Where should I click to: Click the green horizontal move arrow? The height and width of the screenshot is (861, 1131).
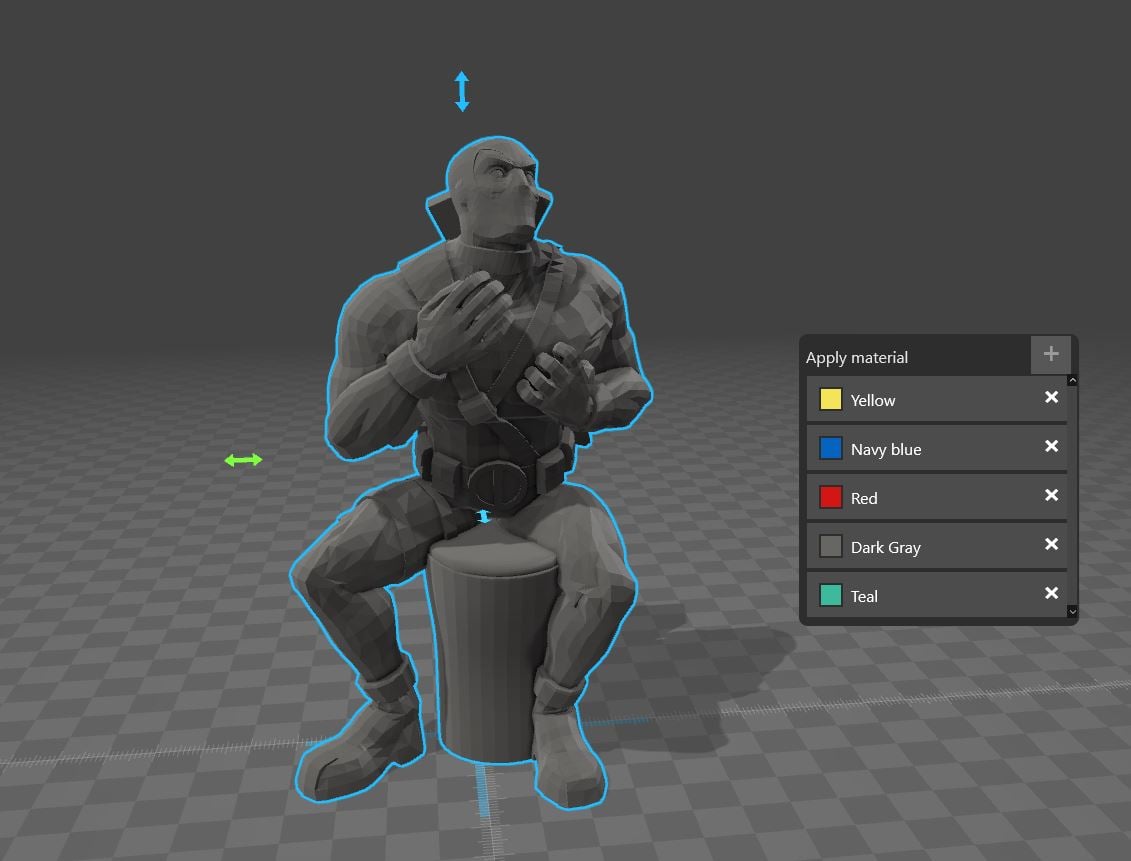click(x=243, y=460)
